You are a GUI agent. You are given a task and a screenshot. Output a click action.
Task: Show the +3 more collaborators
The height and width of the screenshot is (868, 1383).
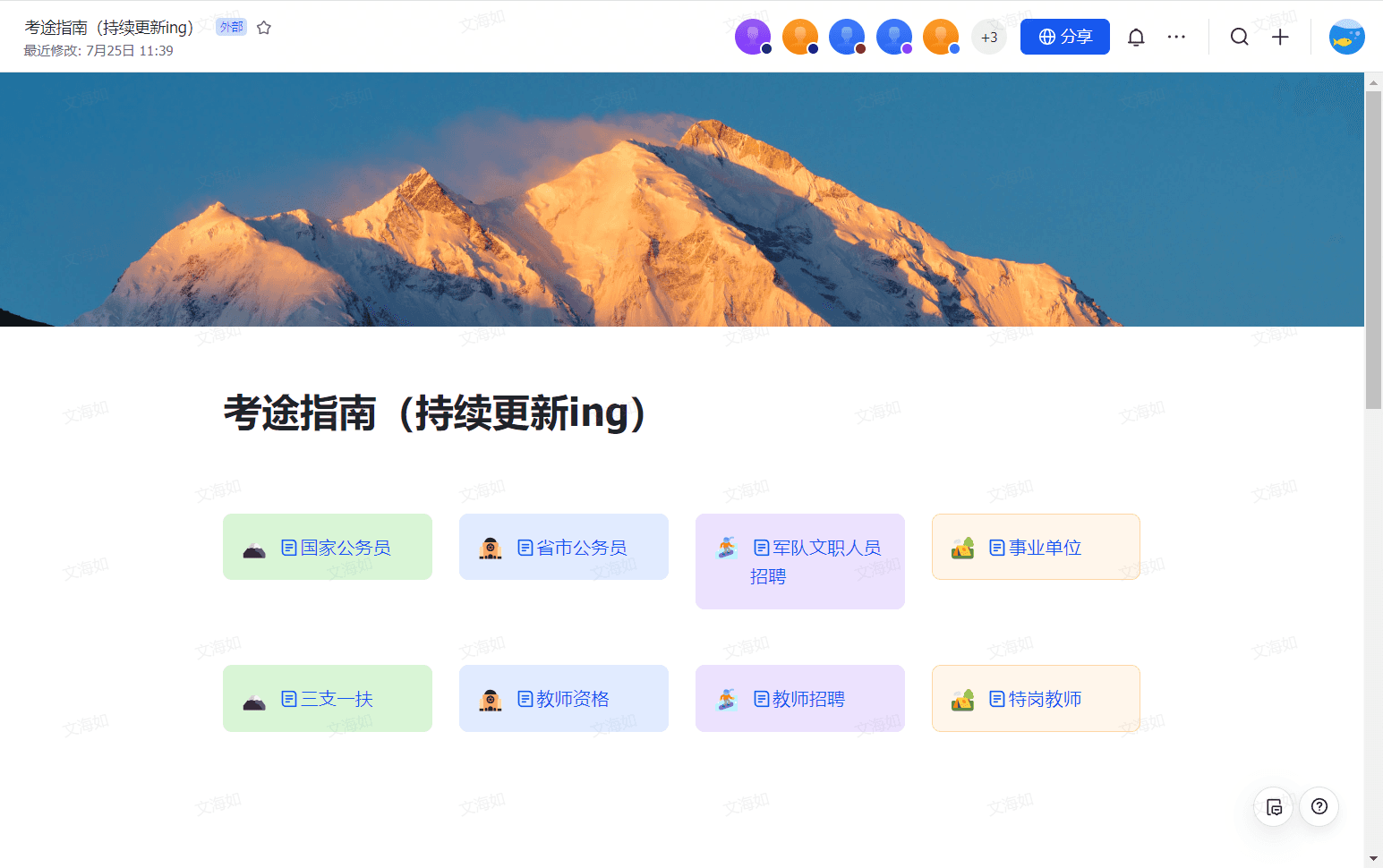(x=989, y=37)
